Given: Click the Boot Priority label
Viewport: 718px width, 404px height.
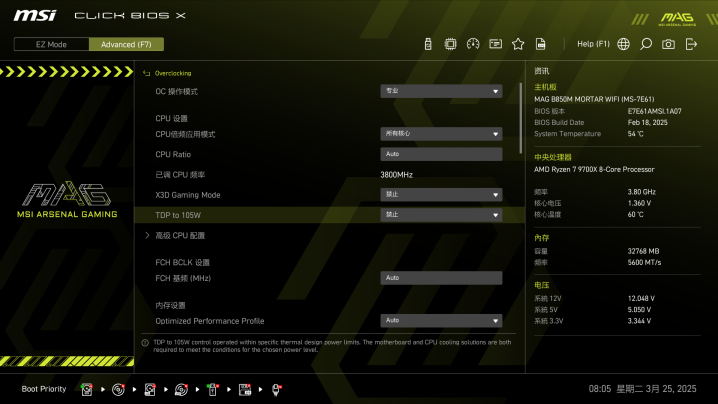Looking at the screenshot, I should 44,389.
